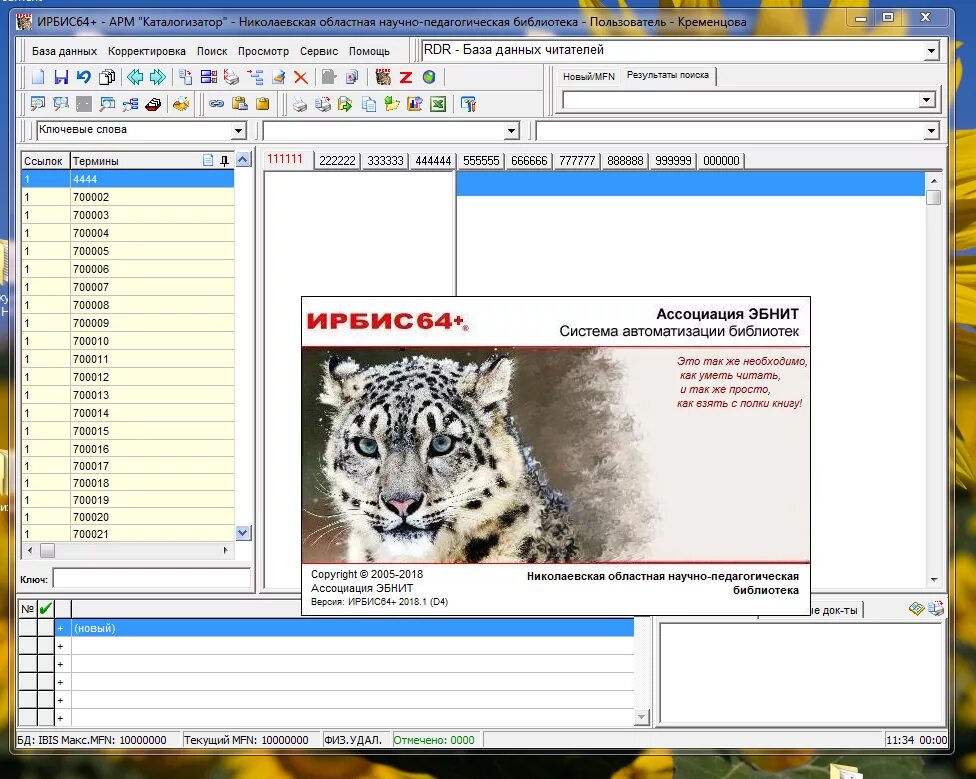
Task: Print with the printer icon in second toolbar
Action: tap(300, 104)
